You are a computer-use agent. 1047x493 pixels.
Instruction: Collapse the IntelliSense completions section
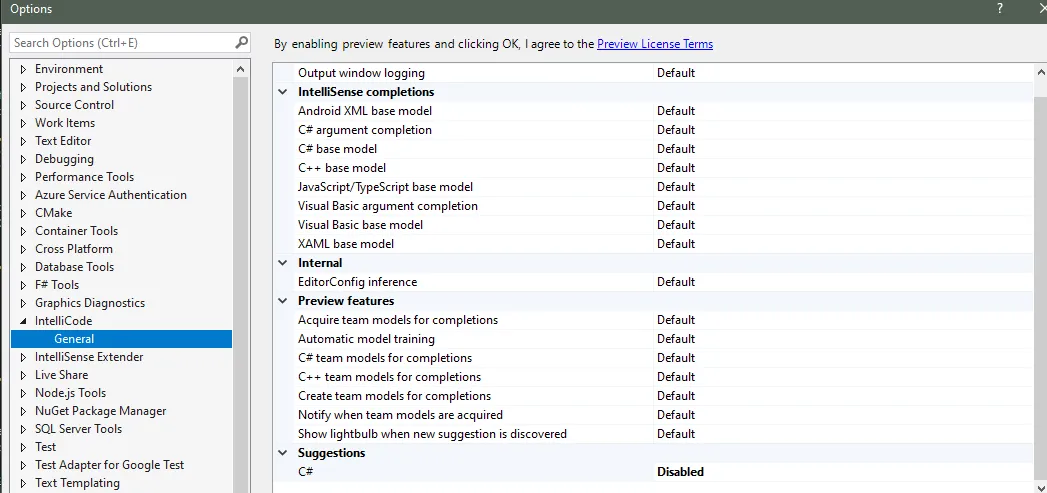pos(283,92)
